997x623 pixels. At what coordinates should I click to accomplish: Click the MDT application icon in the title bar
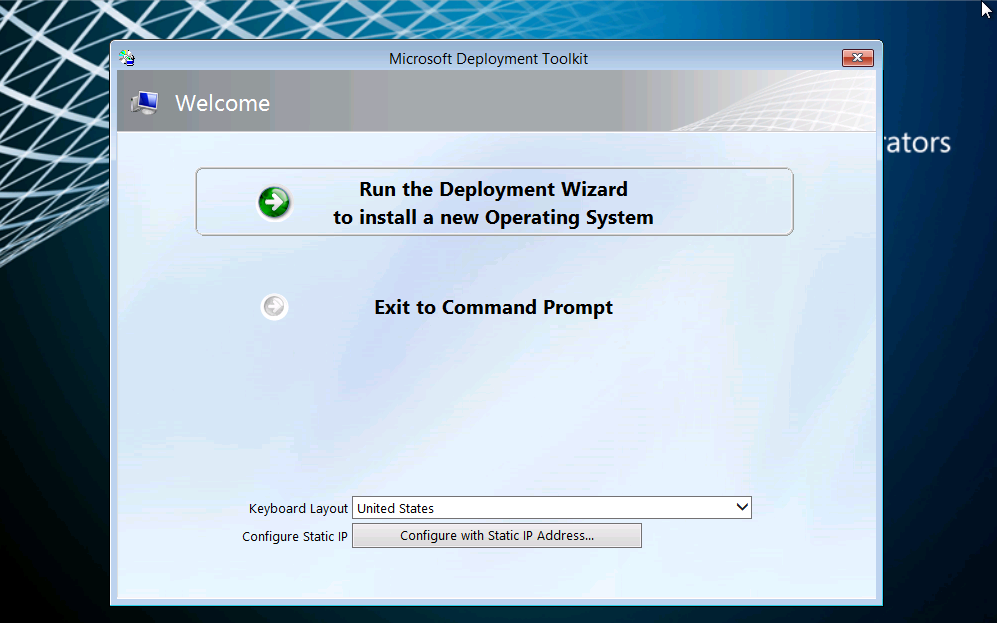pos(128,58)
